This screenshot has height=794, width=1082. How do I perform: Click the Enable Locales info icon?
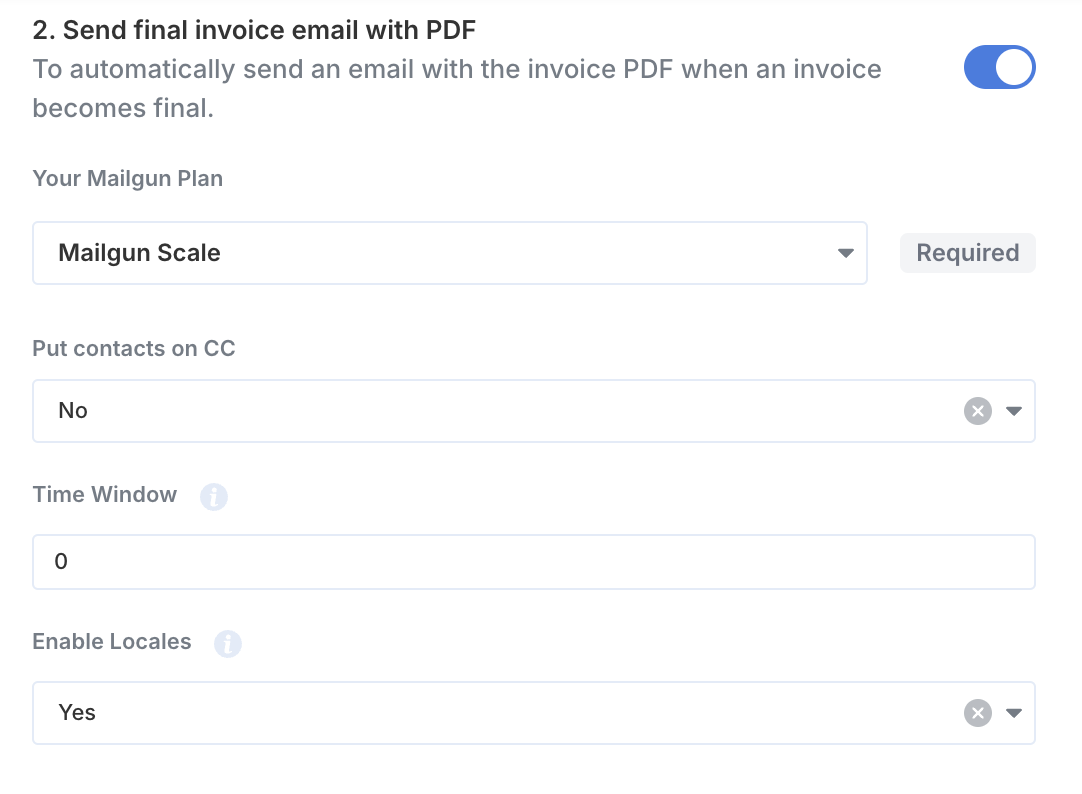[x=228, y=644]
